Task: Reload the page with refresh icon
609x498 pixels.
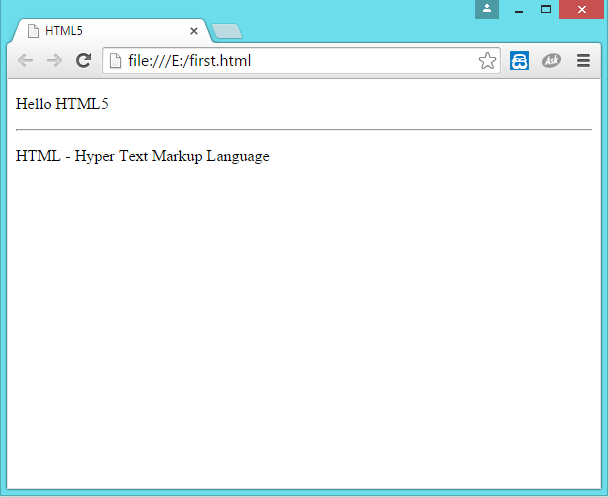Action: click(x=84, y=61)
